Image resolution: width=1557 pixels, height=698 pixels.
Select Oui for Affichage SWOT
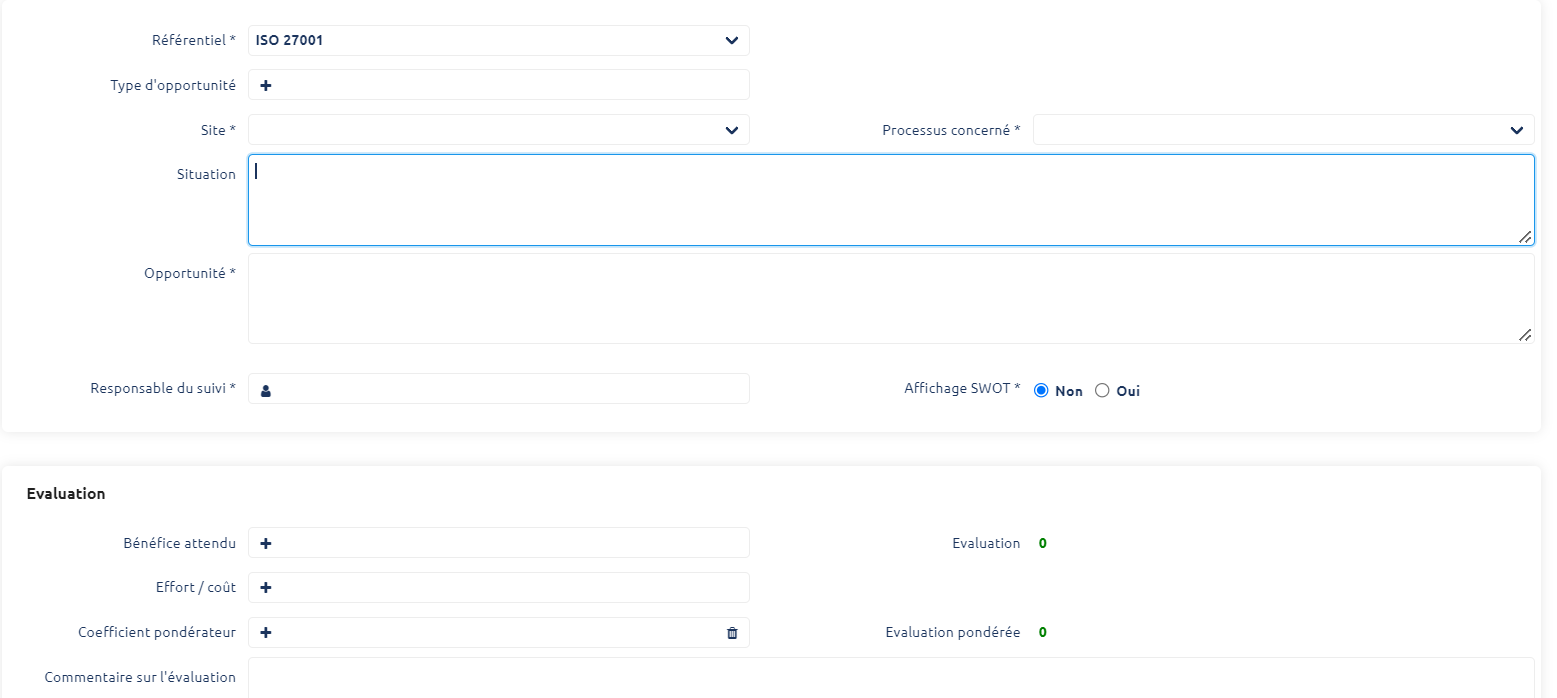[1102, 391]
